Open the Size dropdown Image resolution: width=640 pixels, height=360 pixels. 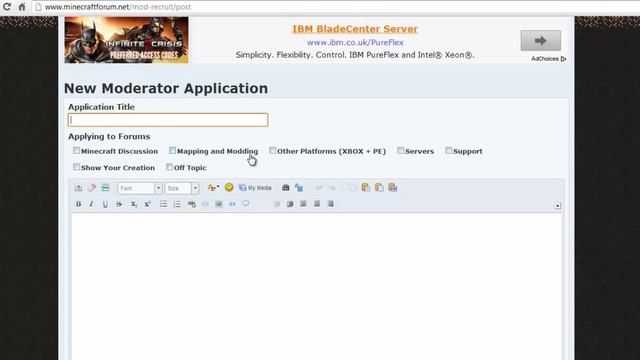(x=182, y=188)
